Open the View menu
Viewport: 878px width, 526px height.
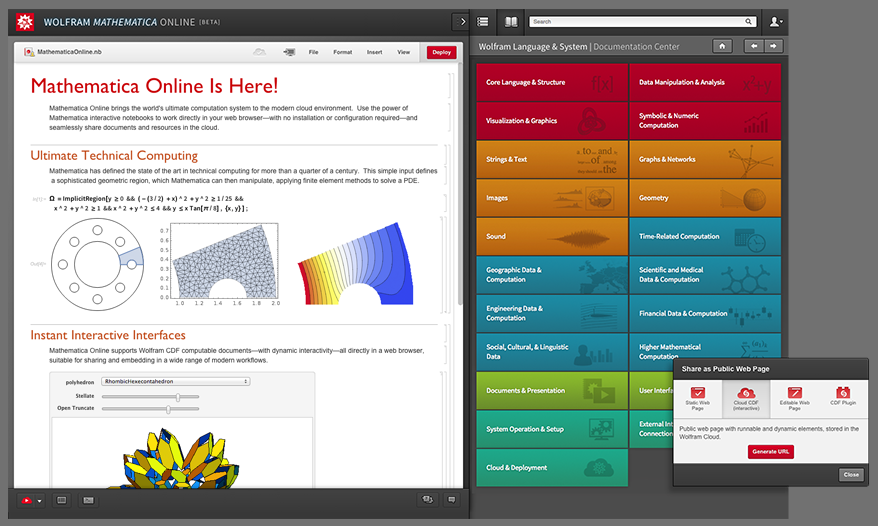[x=404, y=52]
